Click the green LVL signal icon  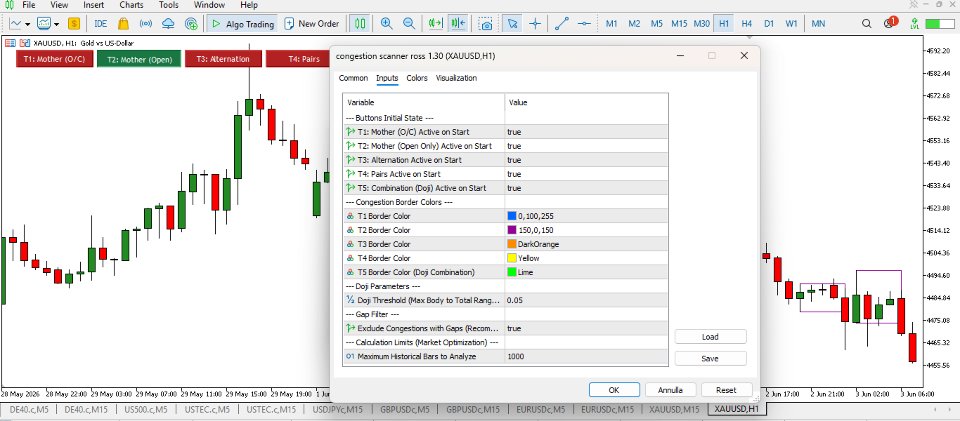(x=915, y=24)
